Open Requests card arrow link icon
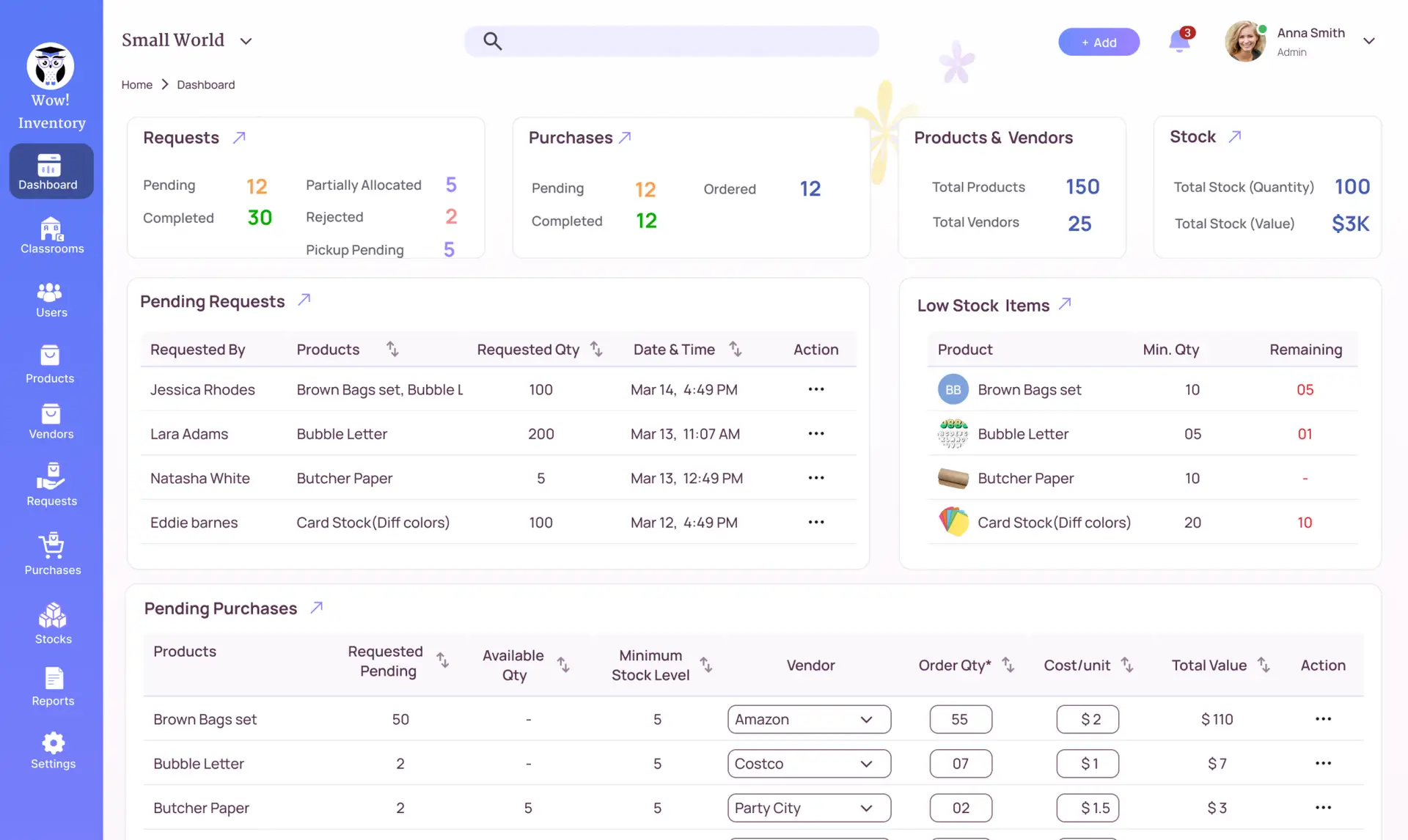Screen dimensions: 1408x840 239,138
